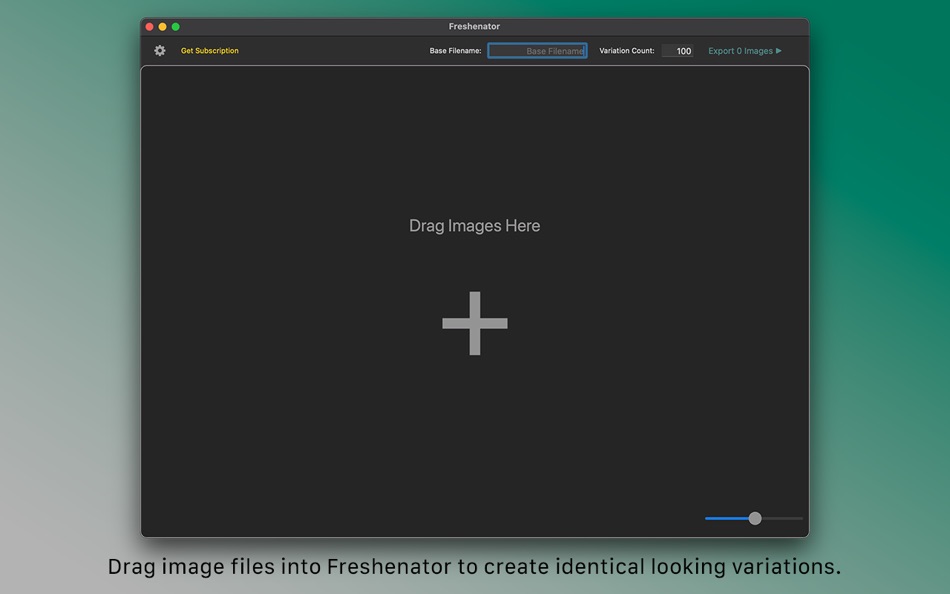Viewport: 950px width, 594px height.
Task: Minimize with the yellow traffic light button
Action: pyautogui.click(x=163, y=26)
